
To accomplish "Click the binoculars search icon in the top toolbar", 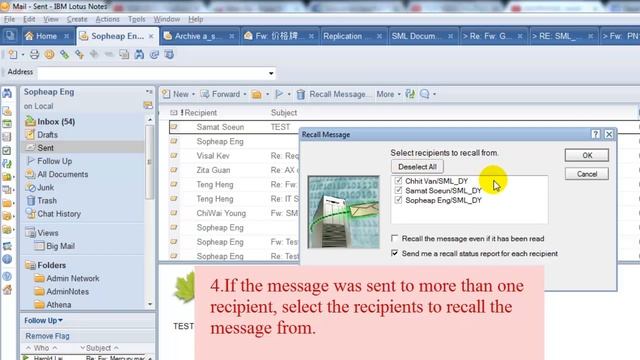I will point(139,54).
